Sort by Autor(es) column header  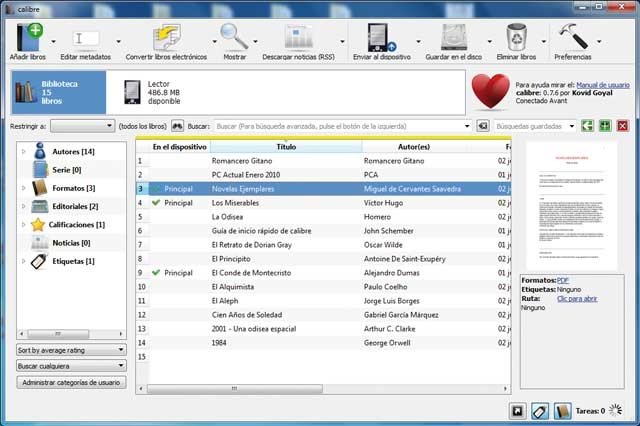tap(413, 146)
